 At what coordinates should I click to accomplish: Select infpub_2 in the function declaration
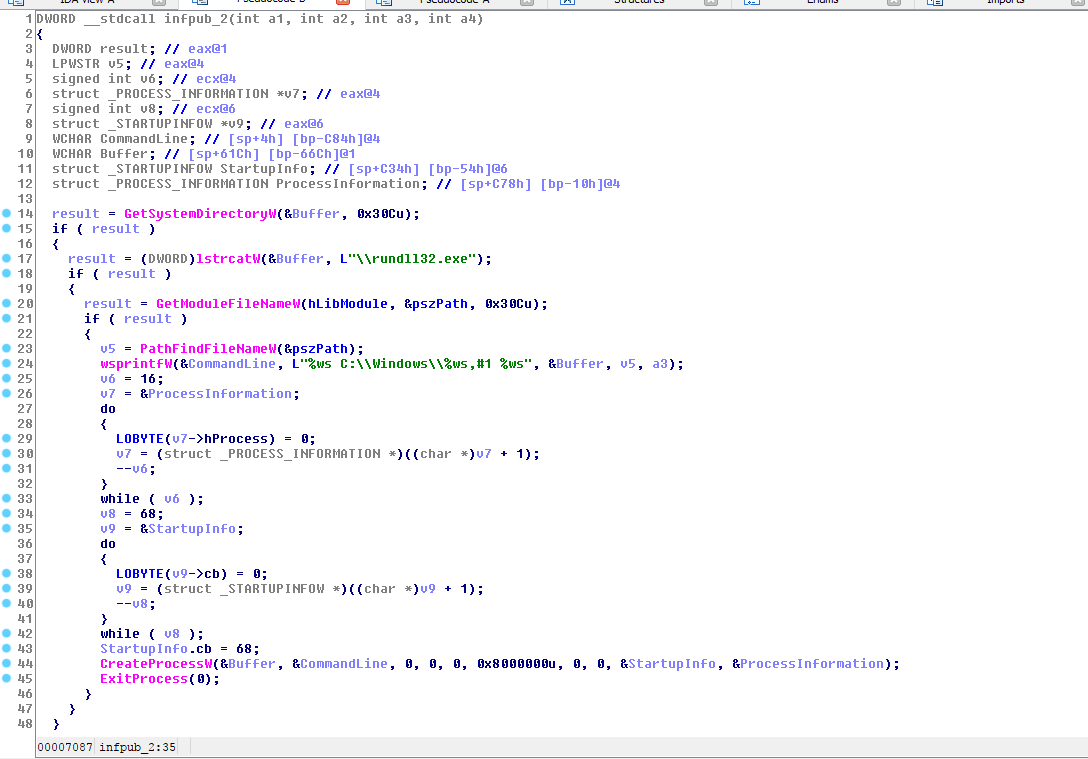click(195, 19)
